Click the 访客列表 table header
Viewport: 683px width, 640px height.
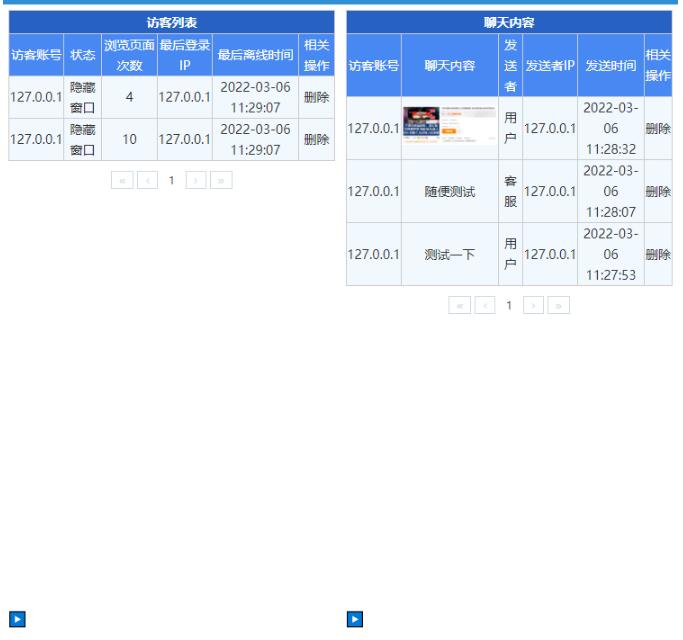click(x=171, y=22)
